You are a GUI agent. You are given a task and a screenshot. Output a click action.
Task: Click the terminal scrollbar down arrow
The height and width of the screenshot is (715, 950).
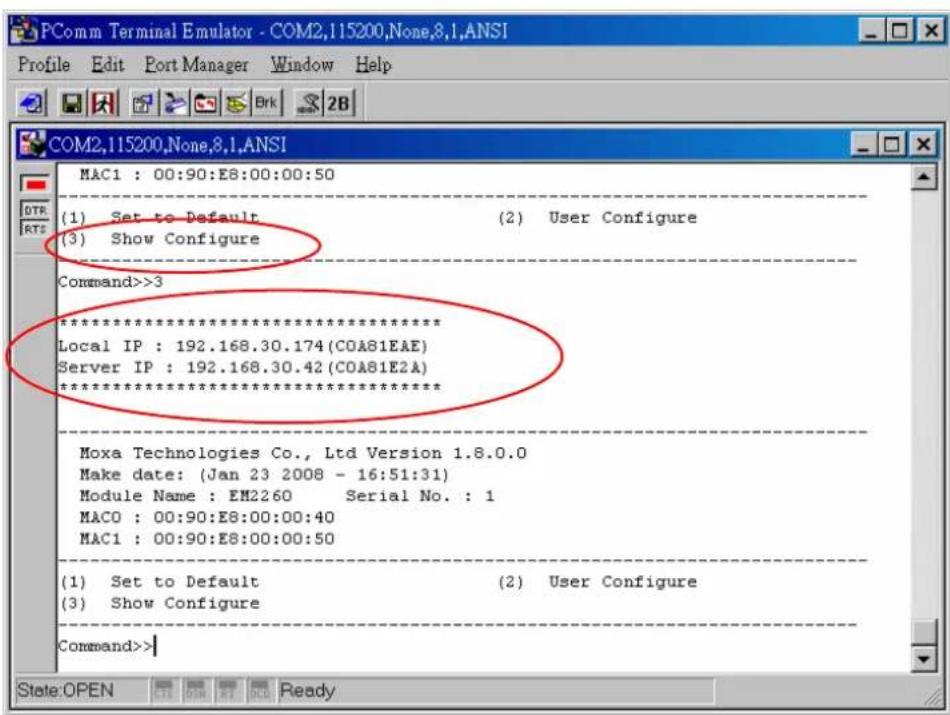pyautogui.click(x=923, y=659)
